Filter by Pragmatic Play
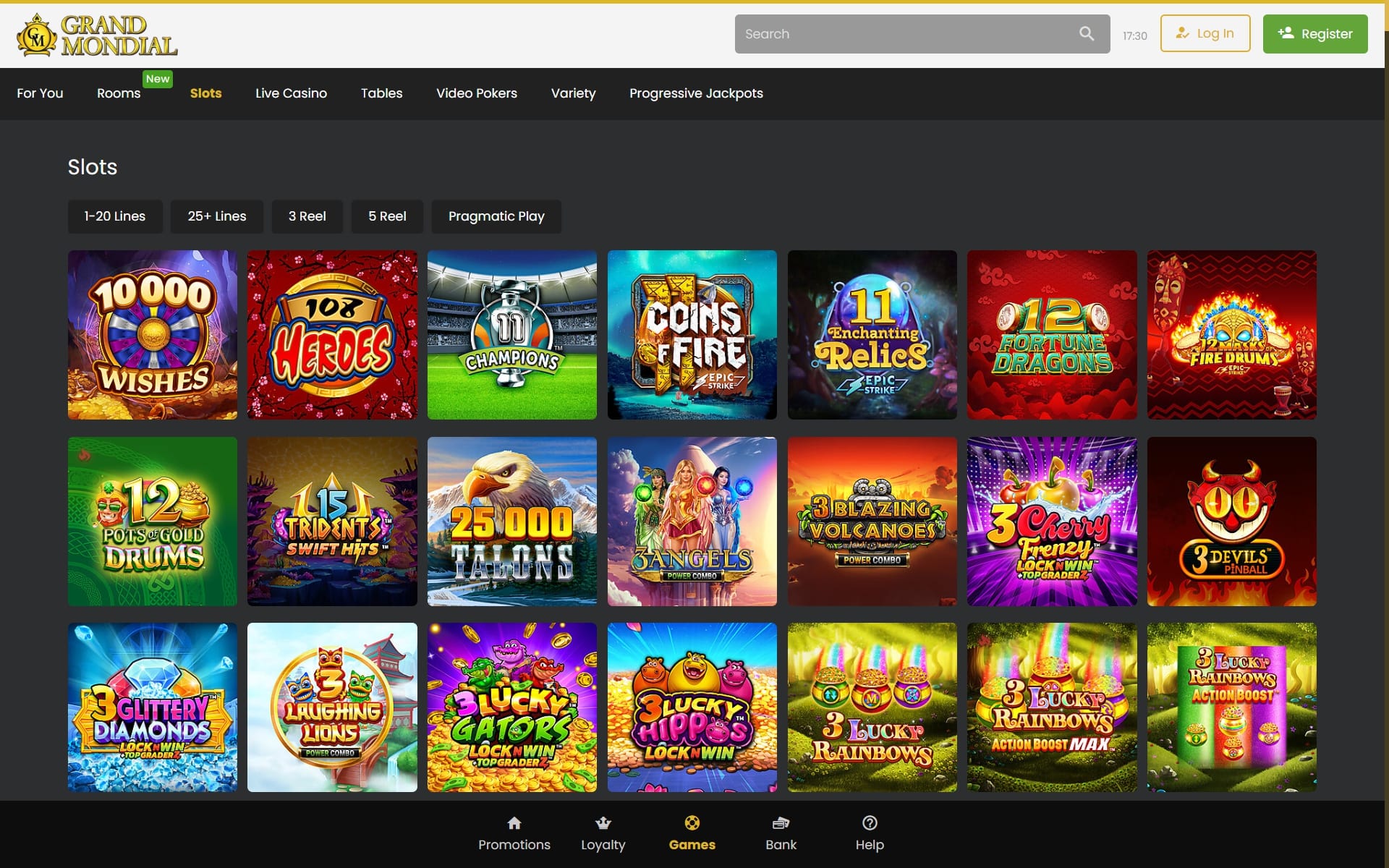Viewport: 1389px width, 868px height. click(x=496, y=216)
